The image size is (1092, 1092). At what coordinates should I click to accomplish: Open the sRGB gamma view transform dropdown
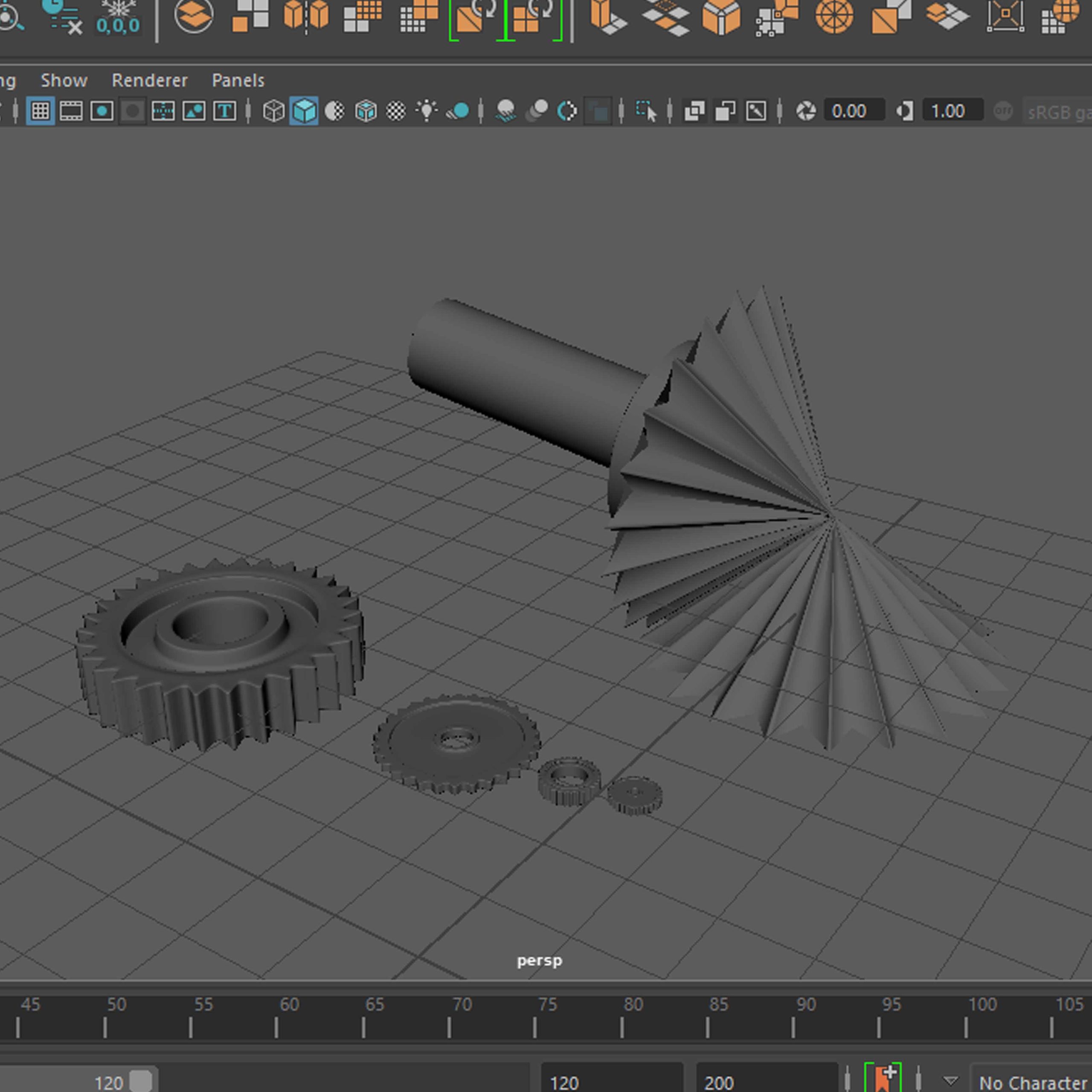[x=1057, y=112]
